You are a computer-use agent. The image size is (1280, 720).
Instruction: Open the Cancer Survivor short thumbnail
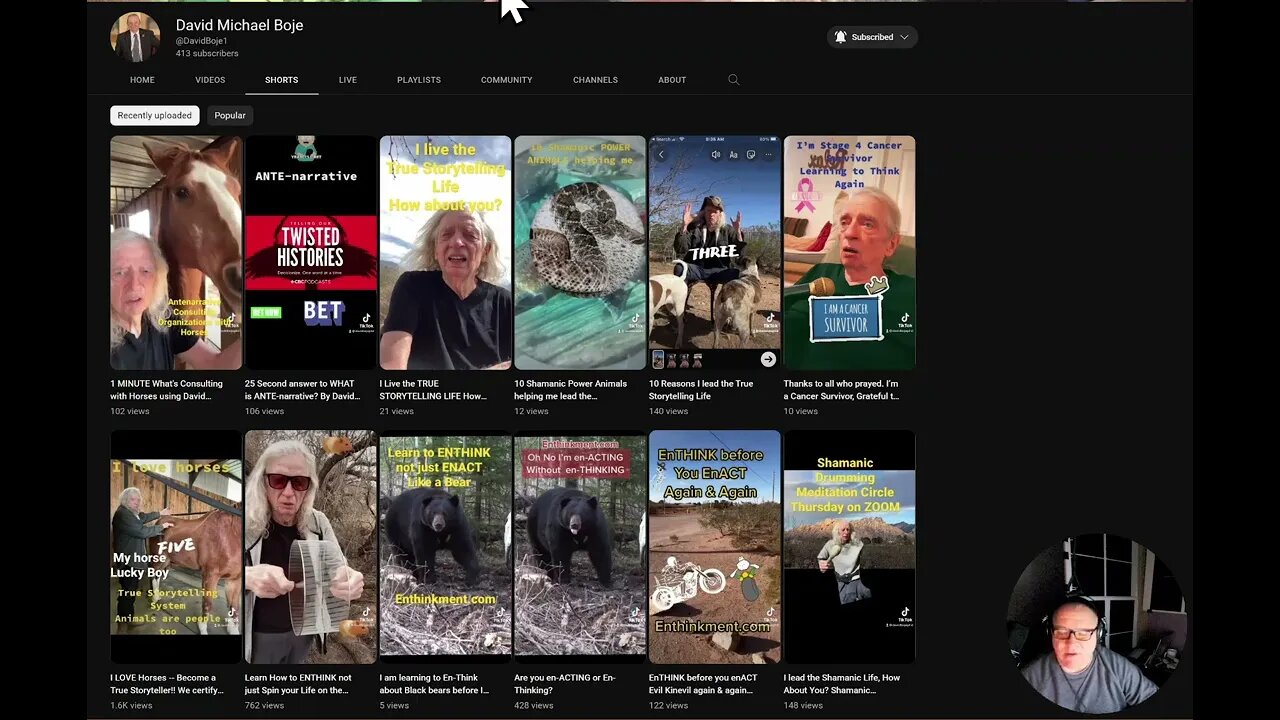pyautogui.click(x=849, y=253)
